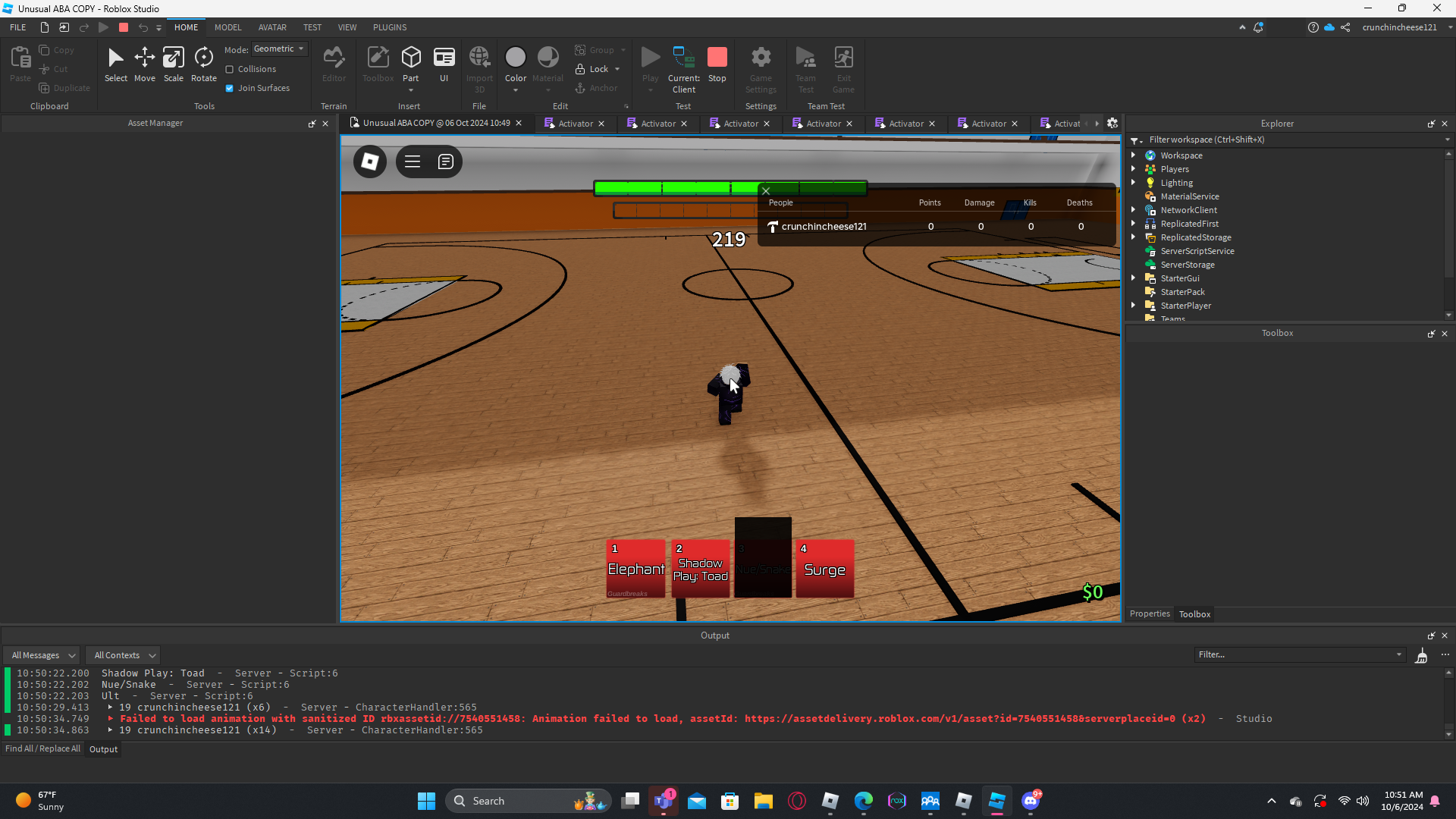Viewport: 1456px width, 819px height.
Task: Expand the Workspace tree node
Action: pos(1134,155)
